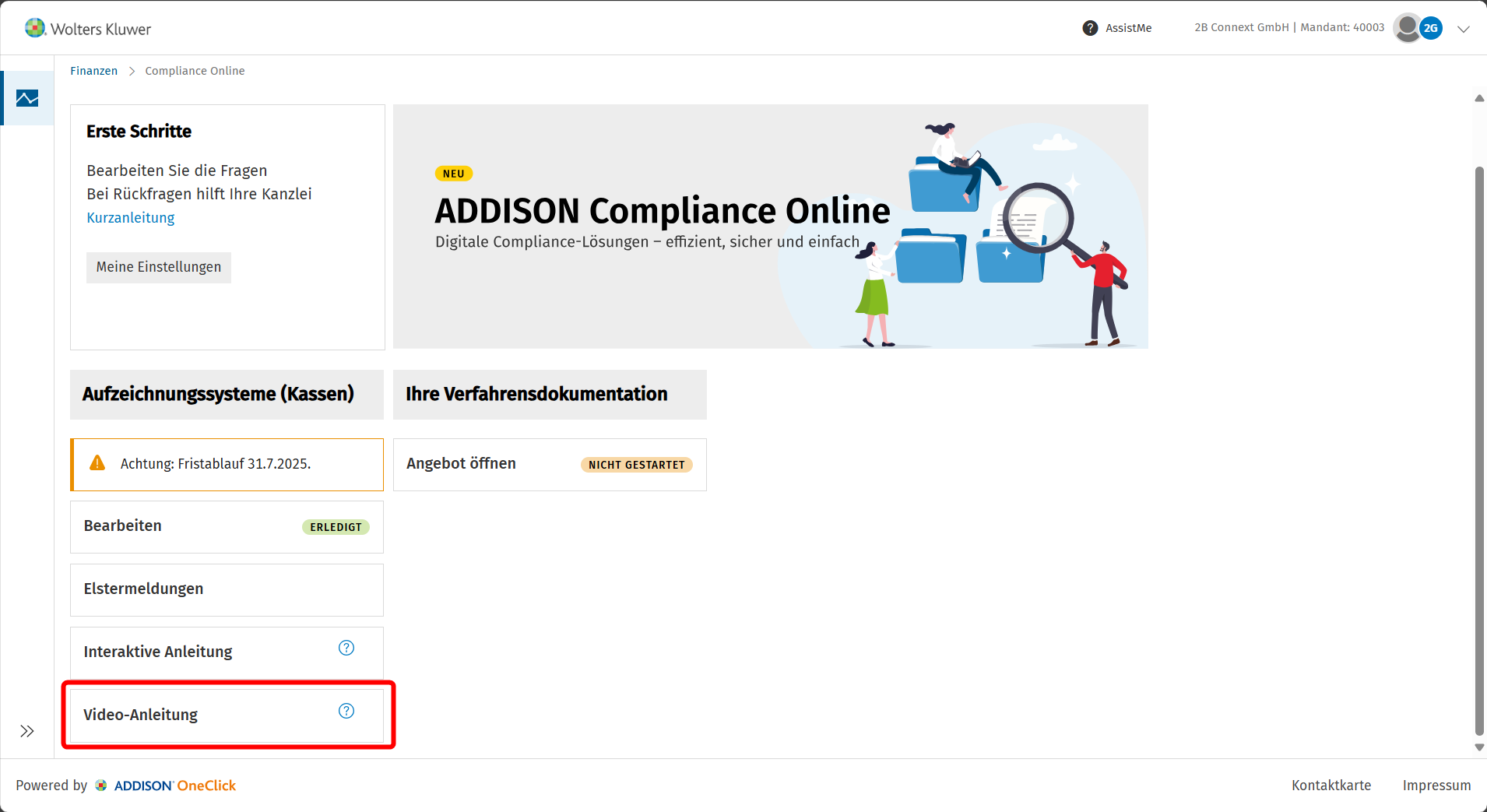The height and width of the screenshot is (812, 1487).
Task: Click help icon next to Video-Anleitung
Action: pos(346,711)
